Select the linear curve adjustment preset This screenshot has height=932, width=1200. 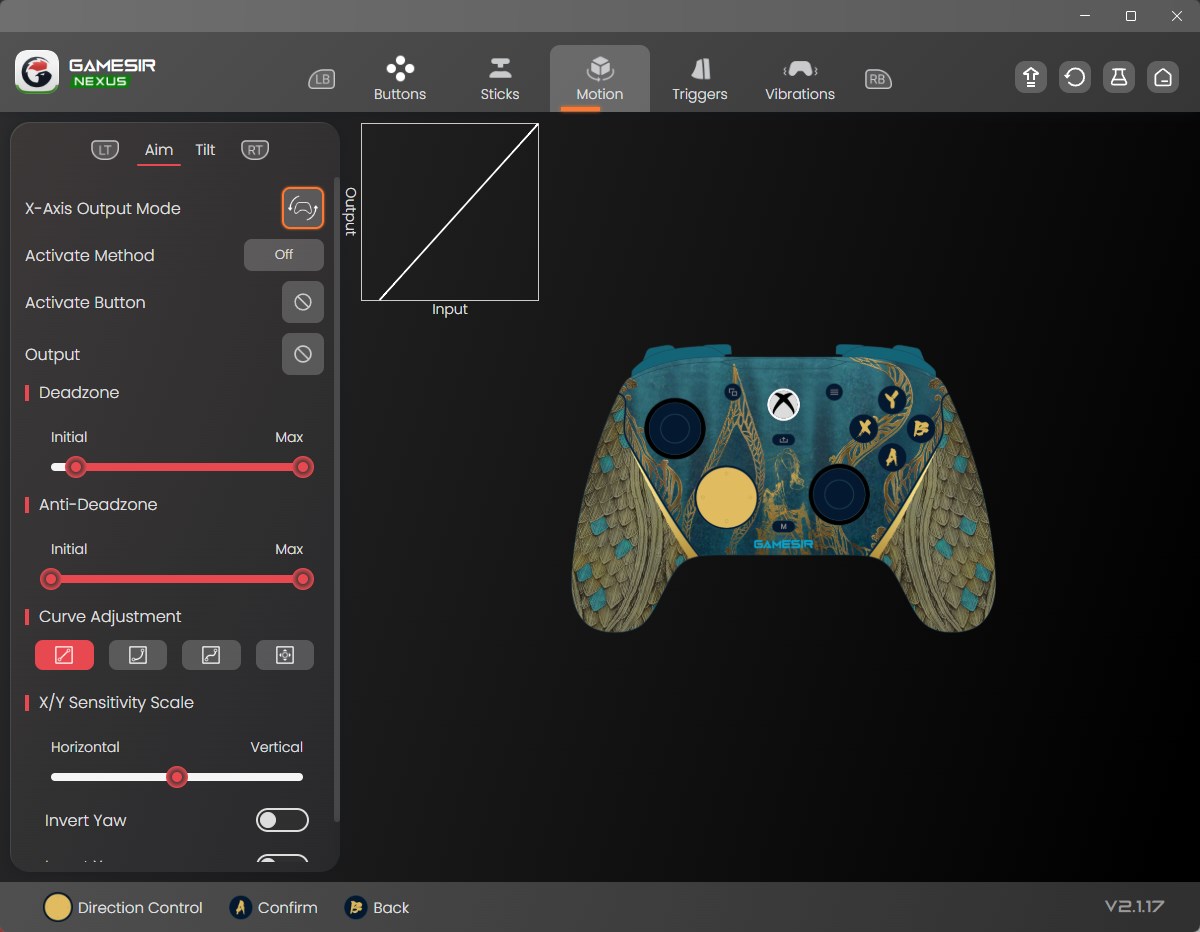pos(64,655)
